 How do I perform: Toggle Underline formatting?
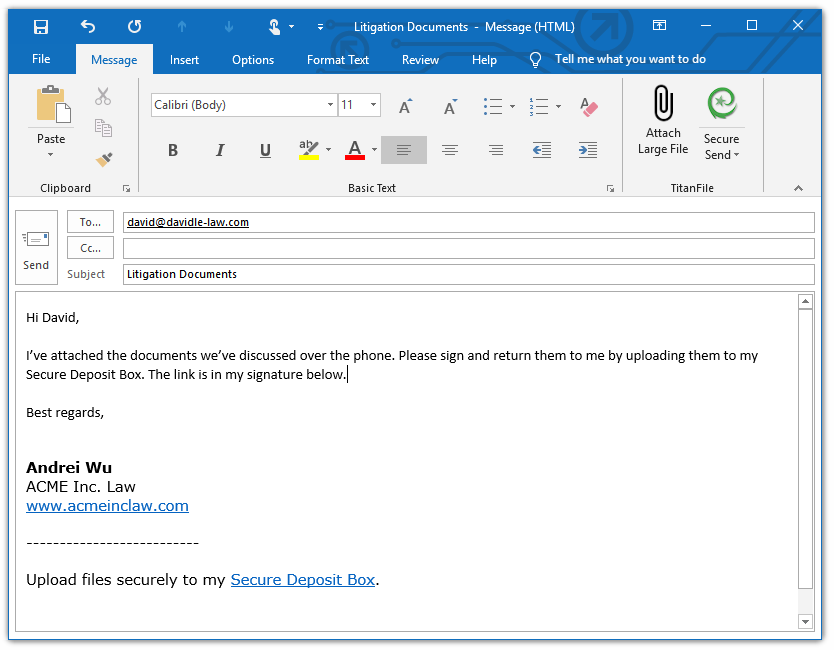coord(265,150)
